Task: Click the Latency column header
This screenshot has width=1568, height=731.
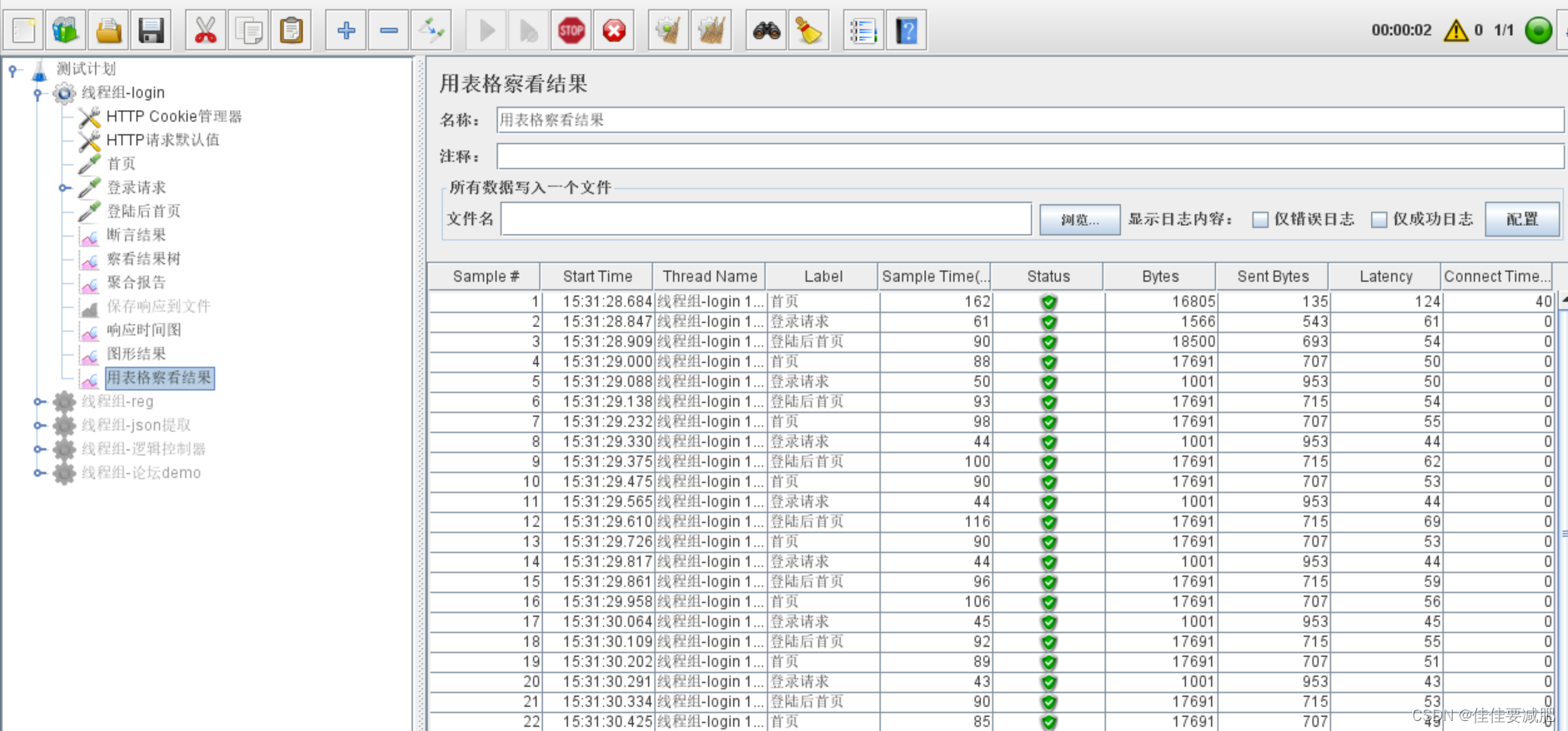Action: coord(1385,277)
